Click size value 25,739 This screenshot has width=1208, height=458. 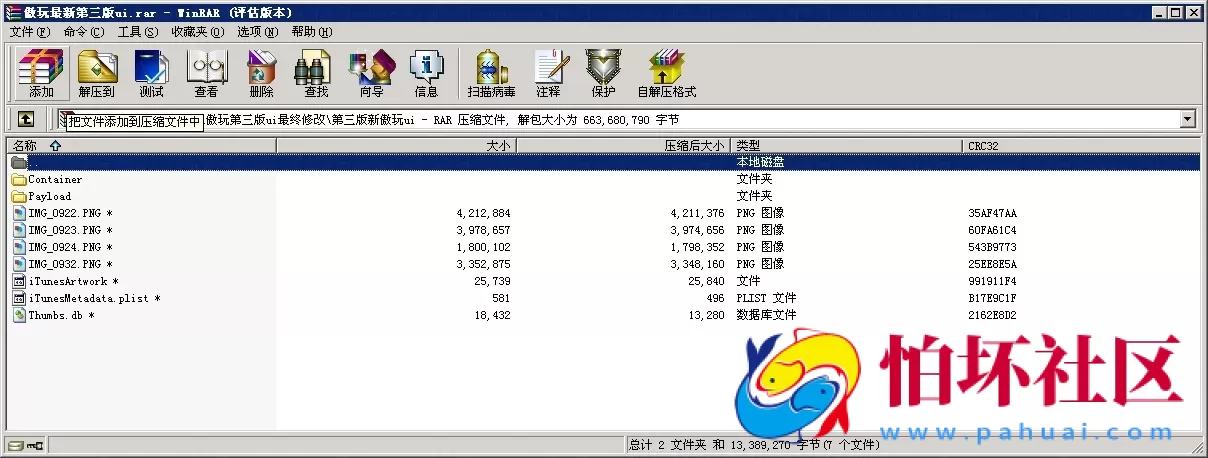coord(494,281)
